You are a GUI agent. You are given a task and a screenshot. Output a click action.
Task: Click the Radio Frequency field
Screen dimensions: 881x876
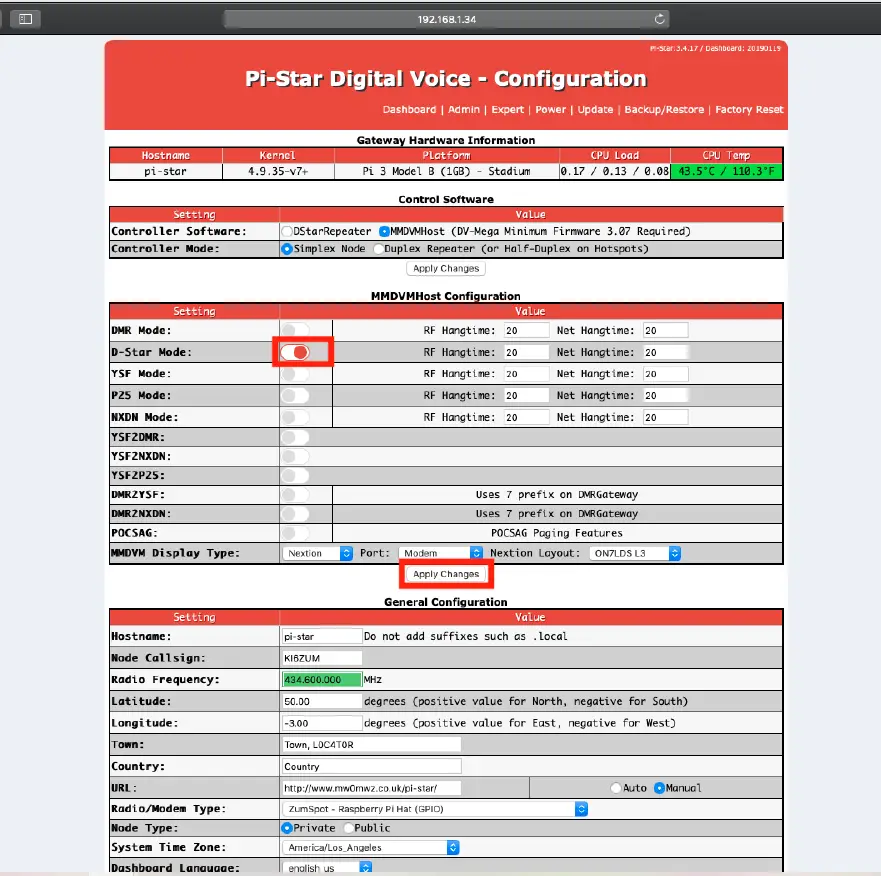tap(322, 680)
